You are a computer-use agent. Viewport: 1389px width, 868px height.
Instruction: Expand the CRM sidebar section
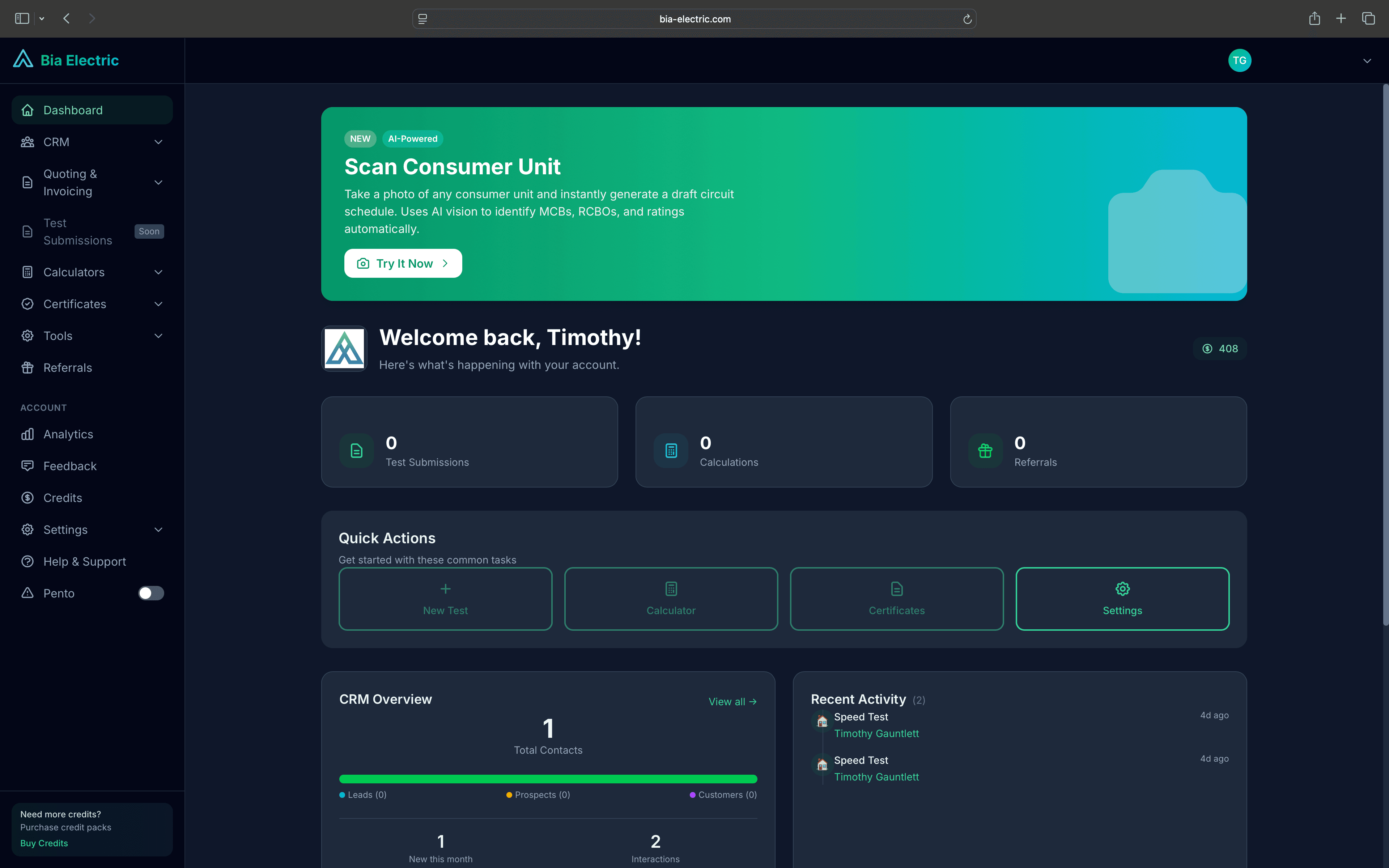[158, 142]
